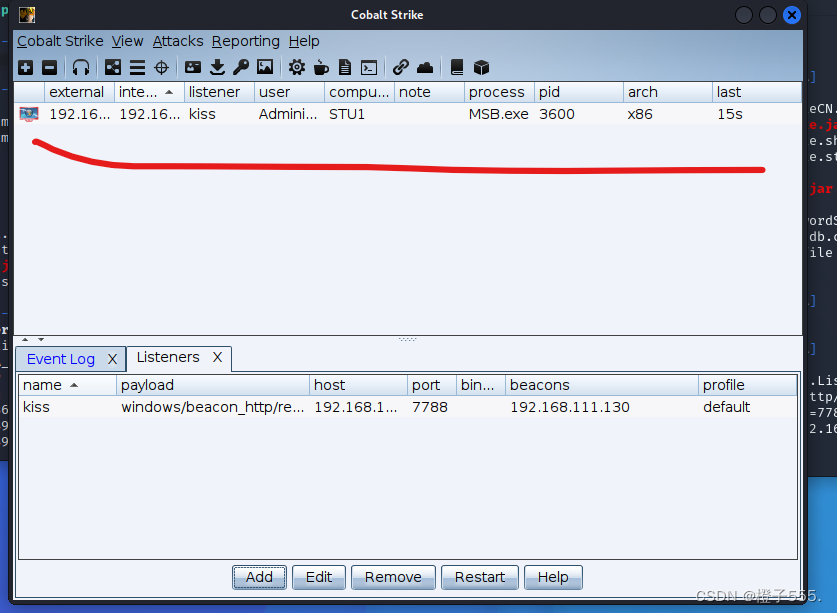This screenshot has width=837, height=613.
Task: Collapse split pane with up arrow
Action: coord(25,339)
